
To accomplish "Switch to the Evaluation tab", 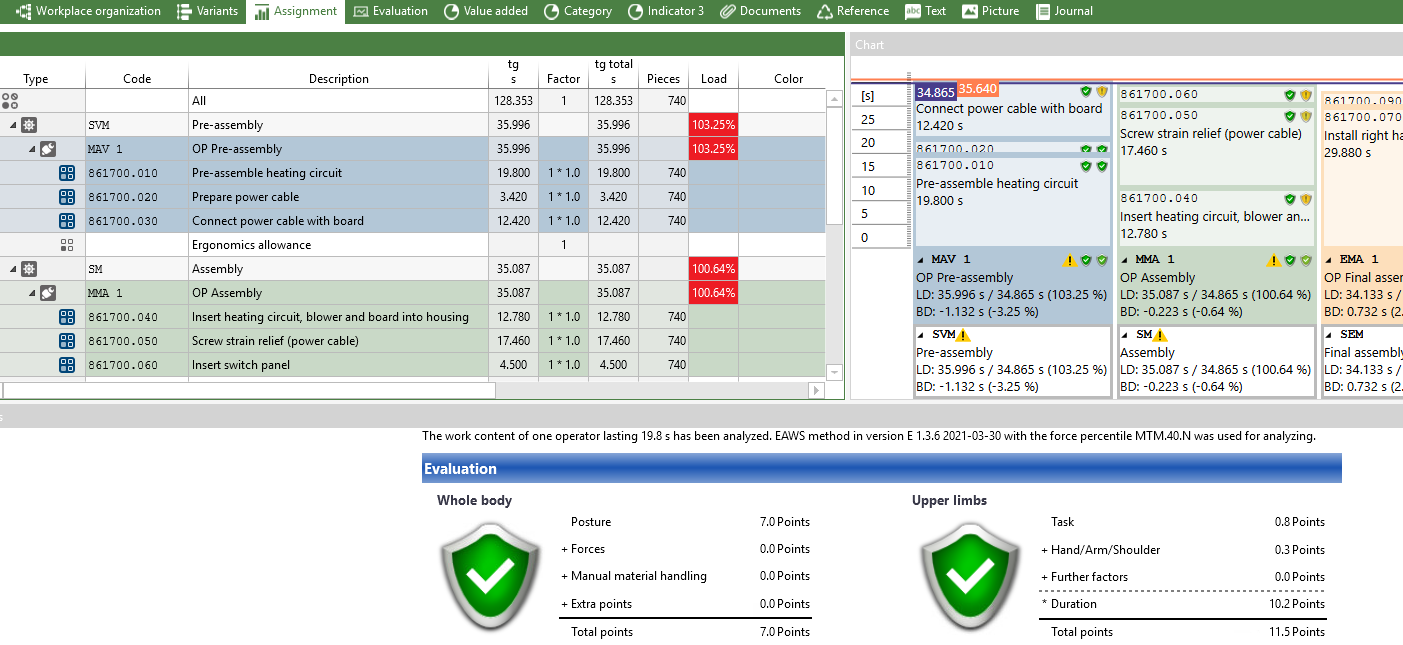I will point(390,11).
